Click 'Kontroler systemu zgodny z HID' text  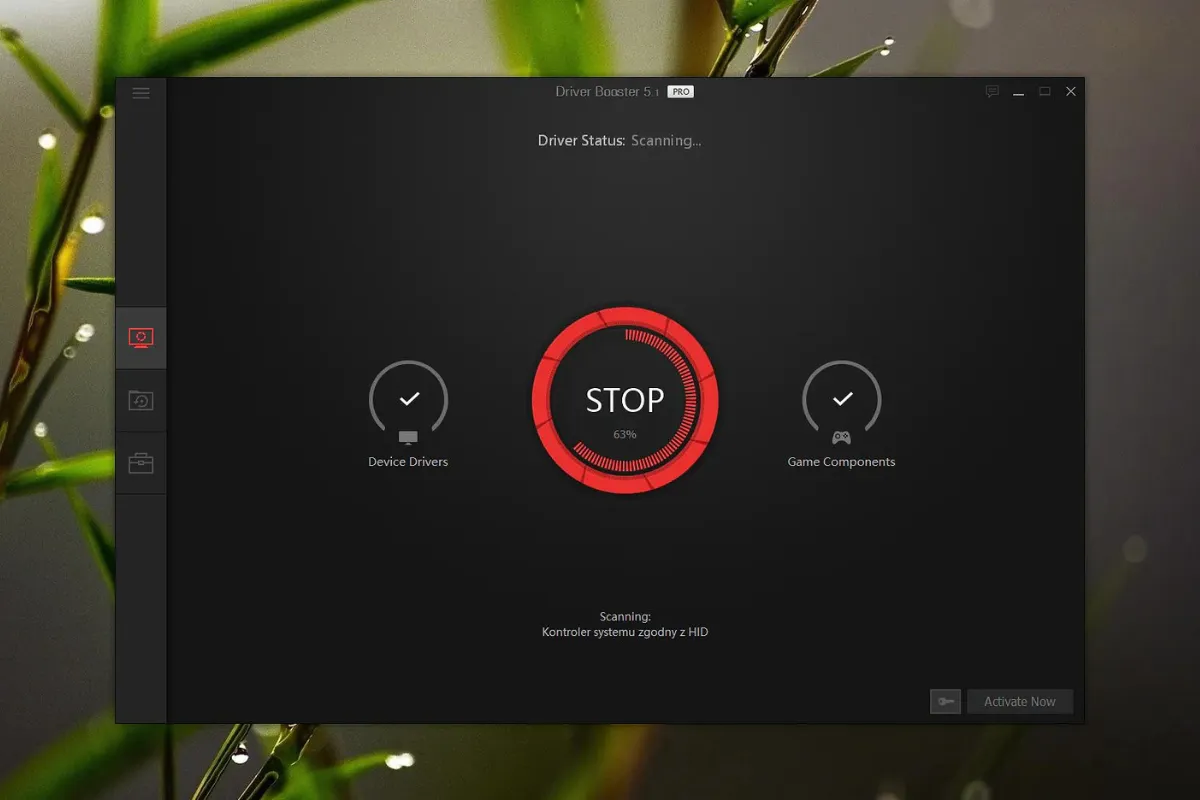coord(625,632)
